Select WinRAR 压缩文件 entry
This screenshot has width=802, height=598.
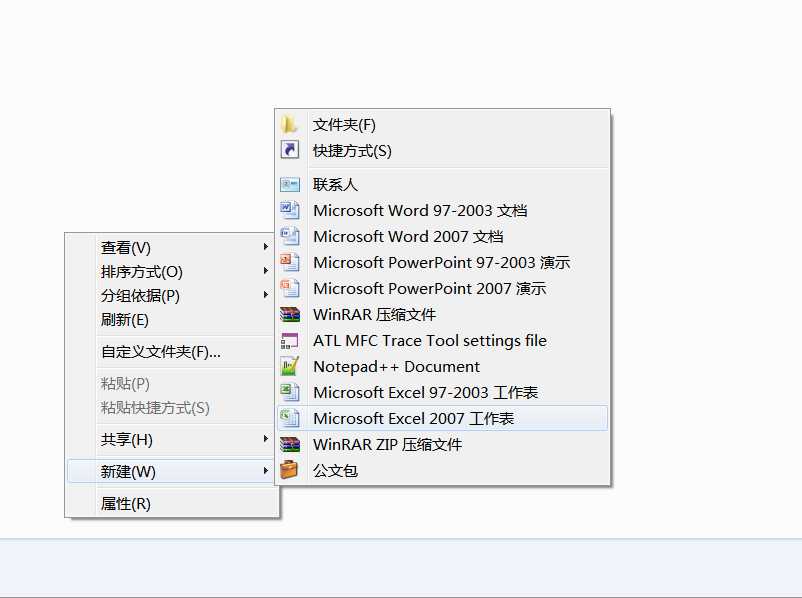442,314
